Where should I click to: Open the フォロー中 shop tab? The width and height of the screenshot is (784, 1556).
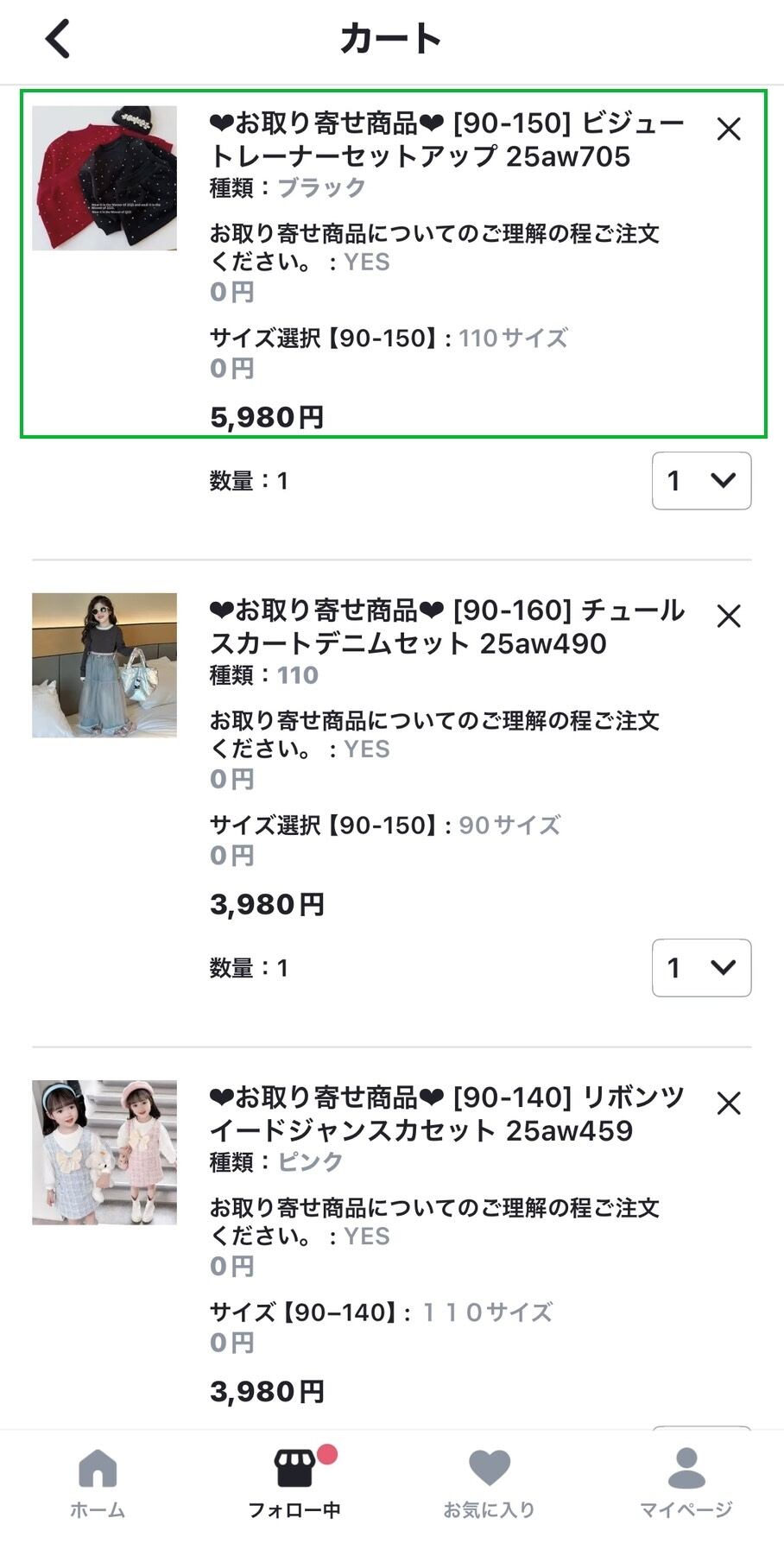(x=294, y=1482)
